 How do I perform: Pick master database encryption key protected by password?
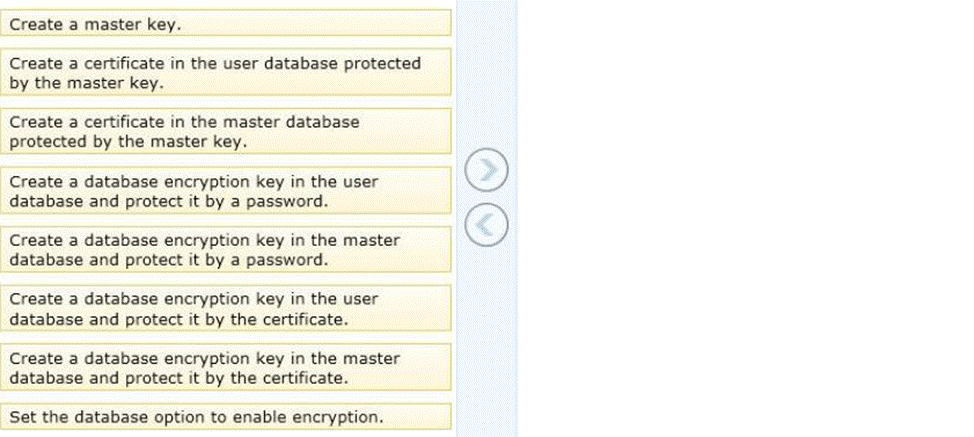226,249
